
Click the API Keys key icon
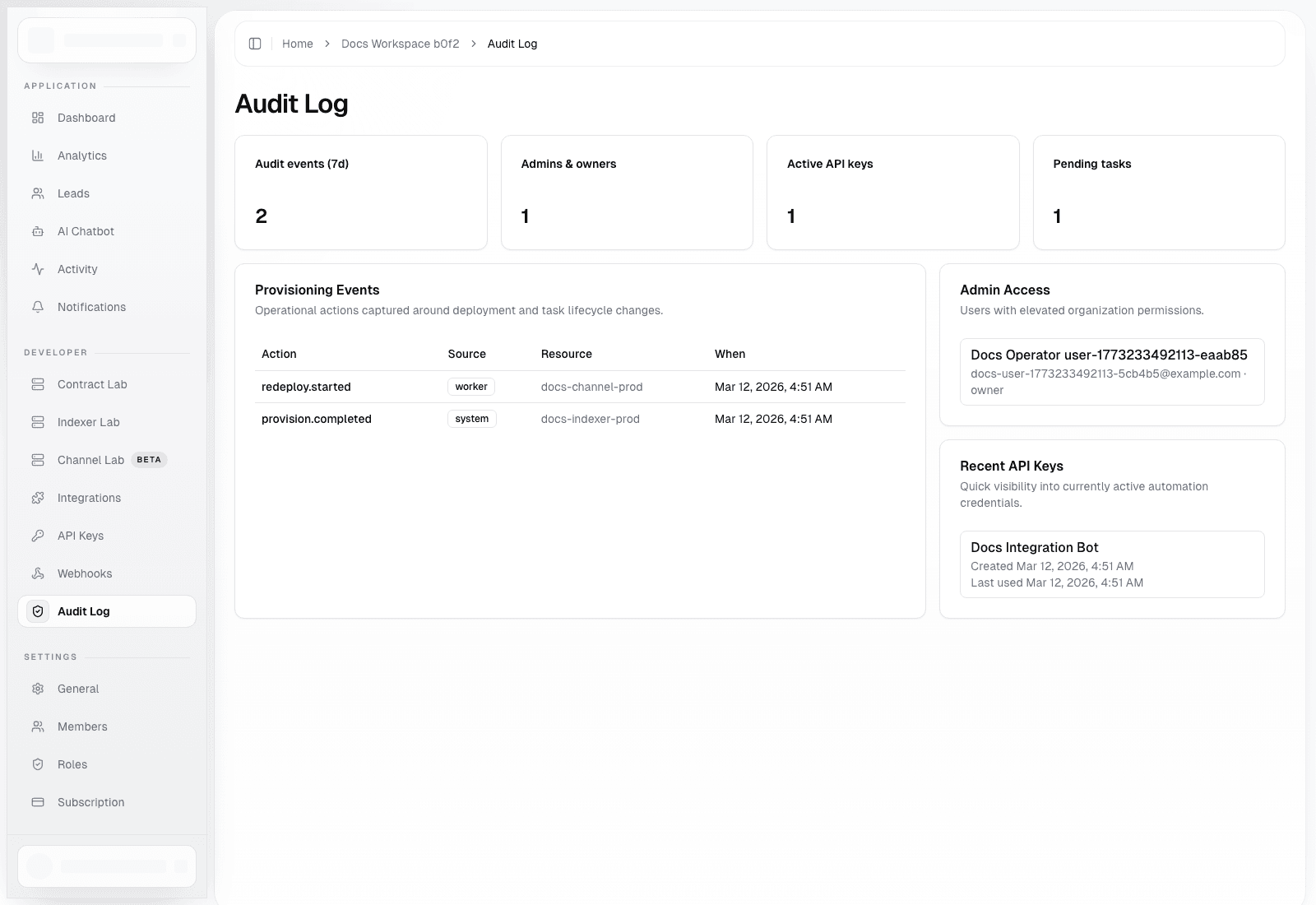38,536
